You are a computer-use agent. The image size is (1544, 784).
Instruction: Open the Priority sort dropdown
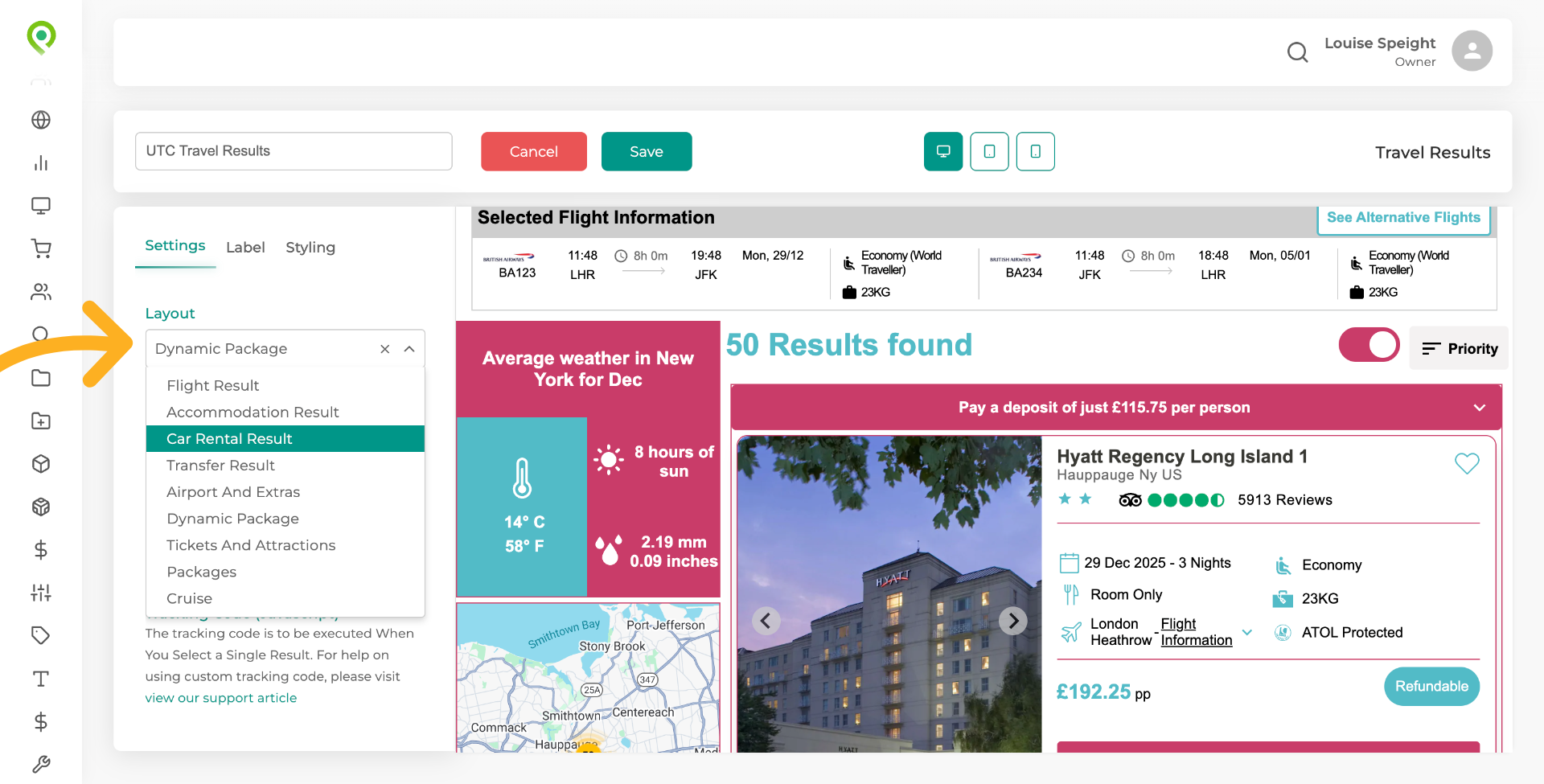point(1459,348)
